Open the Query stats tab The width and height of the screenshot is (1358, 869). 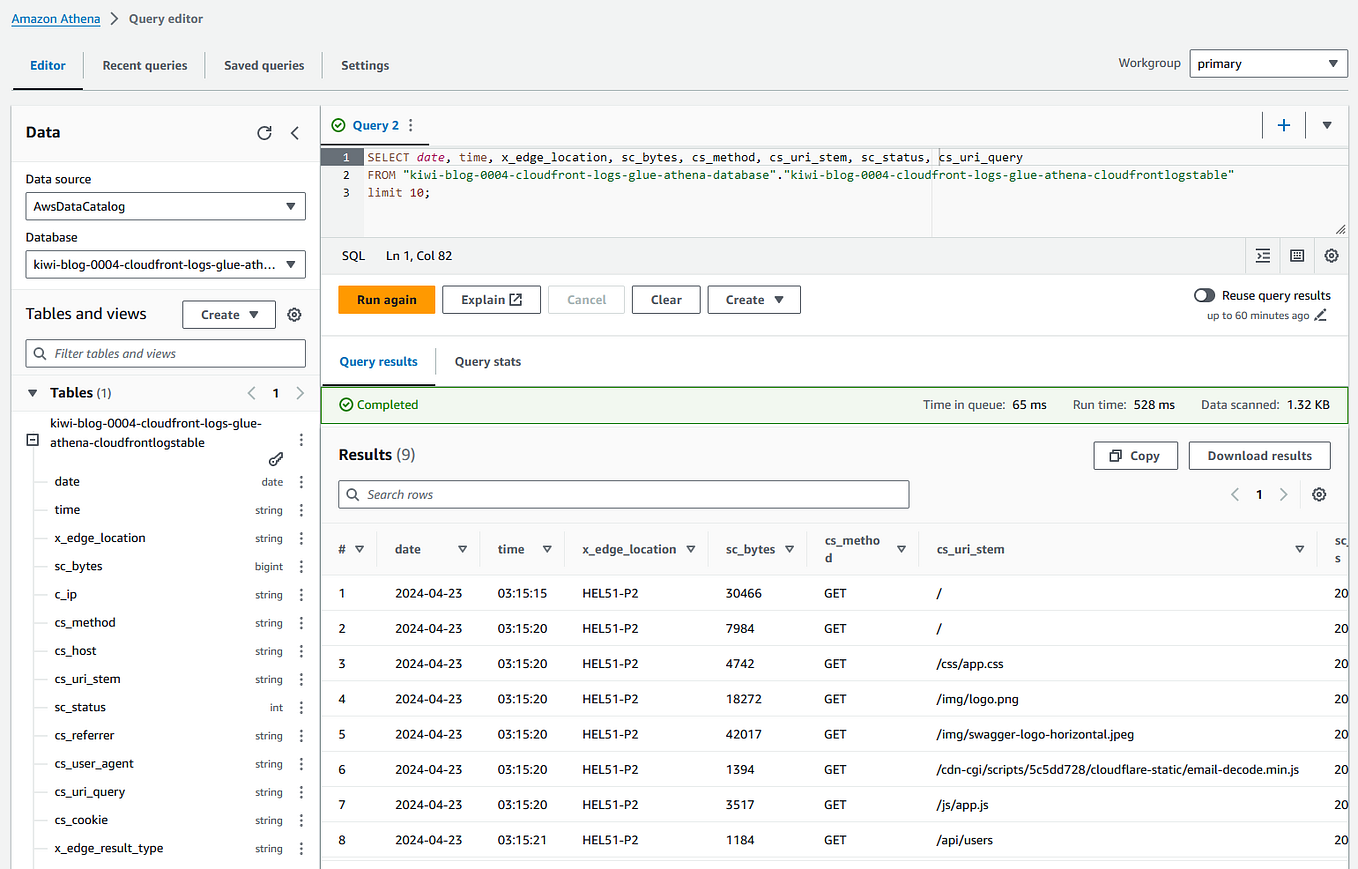pos(487,361)
